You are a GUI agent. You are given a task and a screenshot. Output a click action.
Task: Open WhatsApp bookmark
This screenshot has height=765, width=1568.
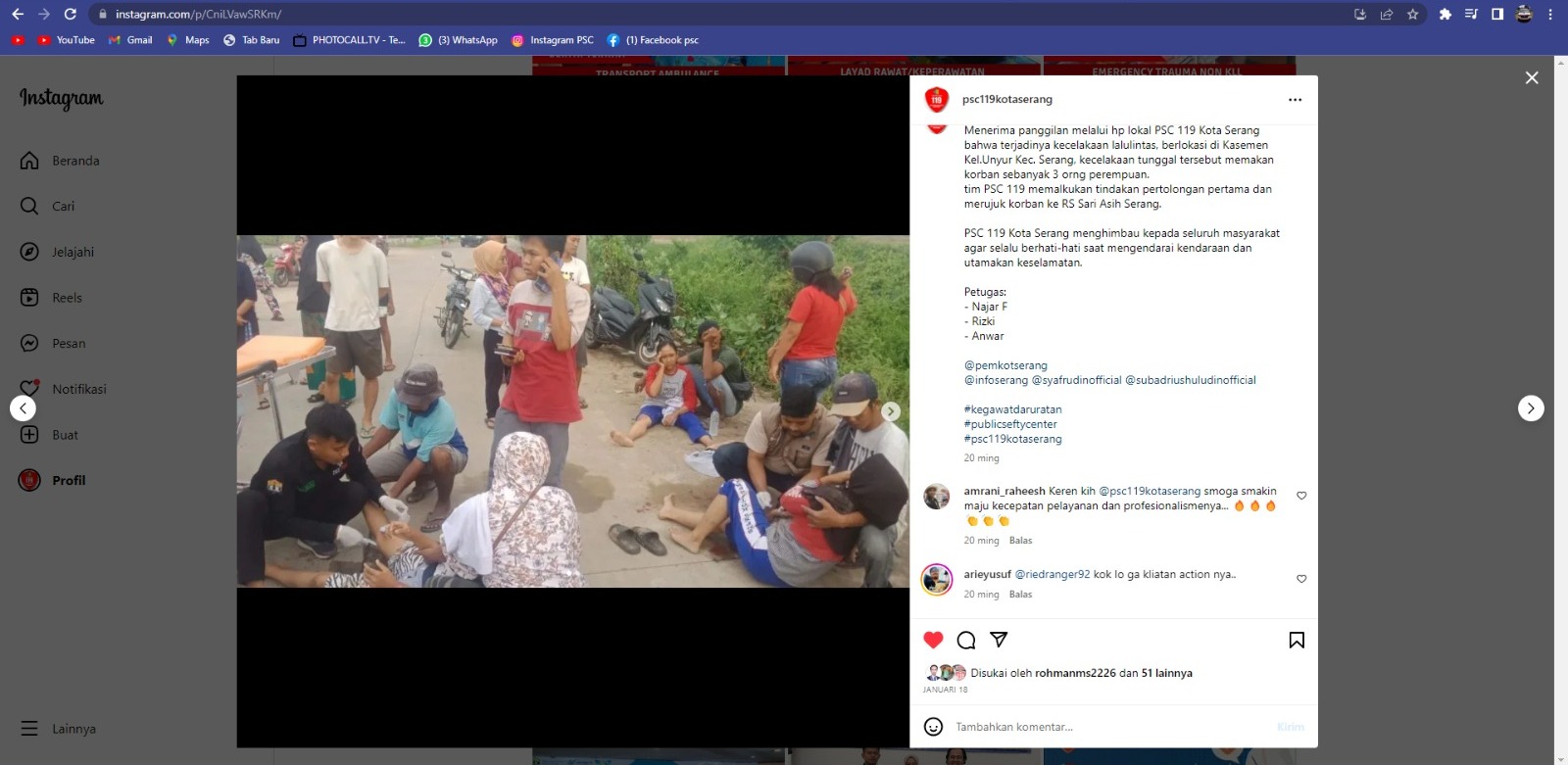coord(458,40)
